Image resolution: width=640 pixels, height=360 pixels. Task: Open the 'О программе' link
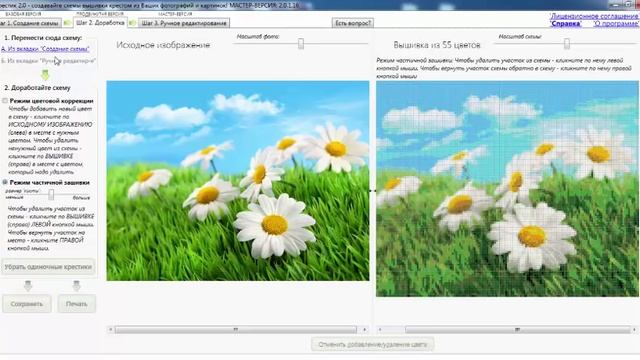[x=616, y=24]
